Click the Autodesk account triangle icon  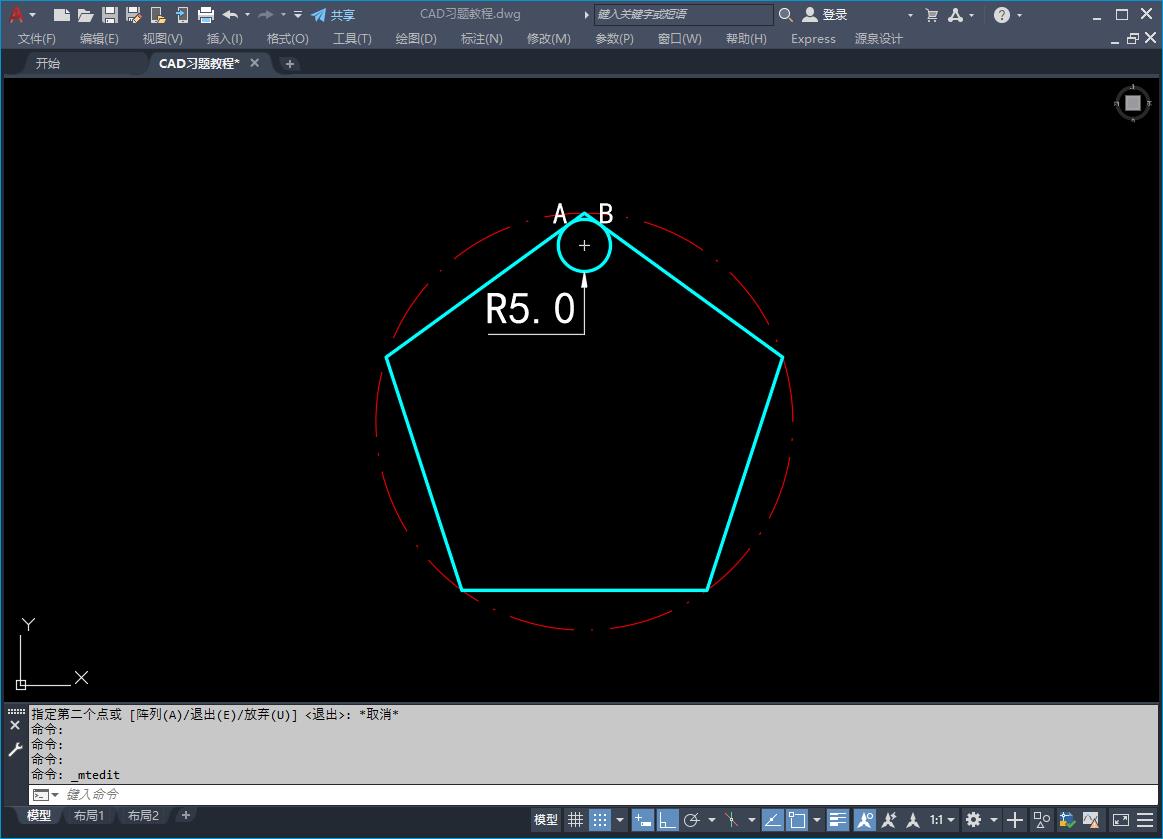click(955, 14)
